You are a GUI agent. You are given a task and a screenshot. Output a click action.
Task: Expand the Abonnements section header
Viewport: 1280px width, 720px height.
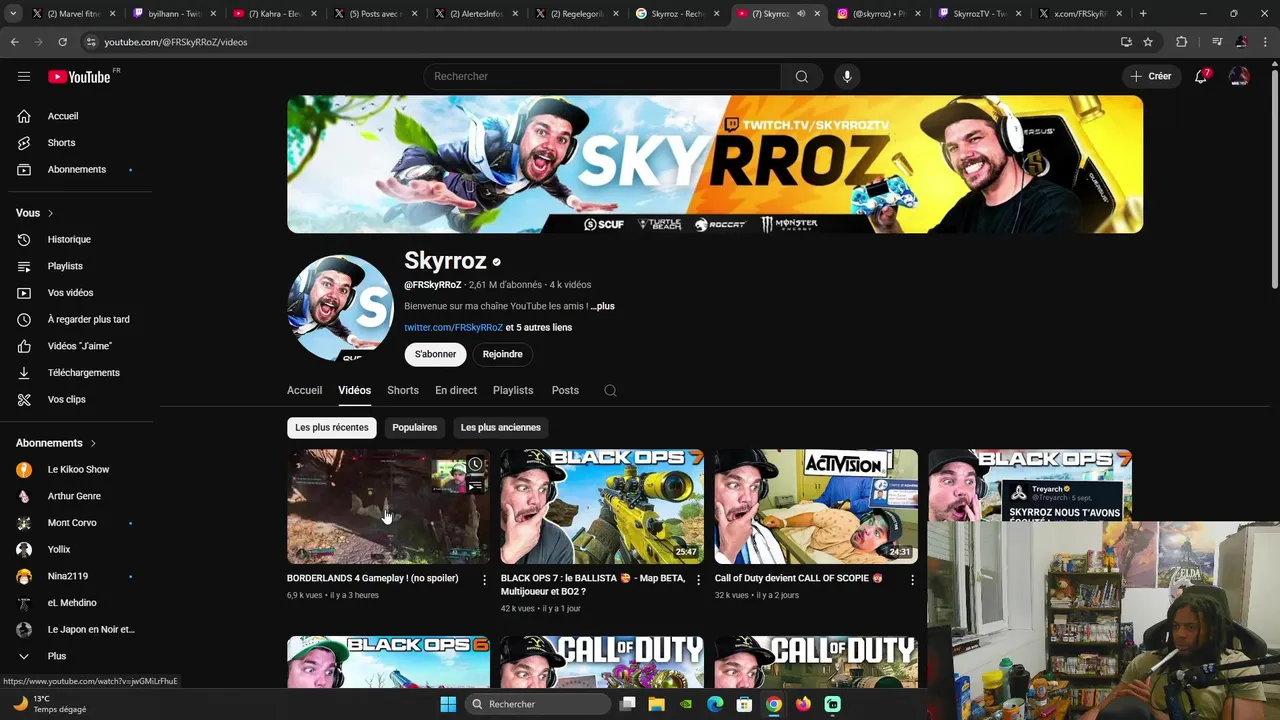(x=56, y=443)
